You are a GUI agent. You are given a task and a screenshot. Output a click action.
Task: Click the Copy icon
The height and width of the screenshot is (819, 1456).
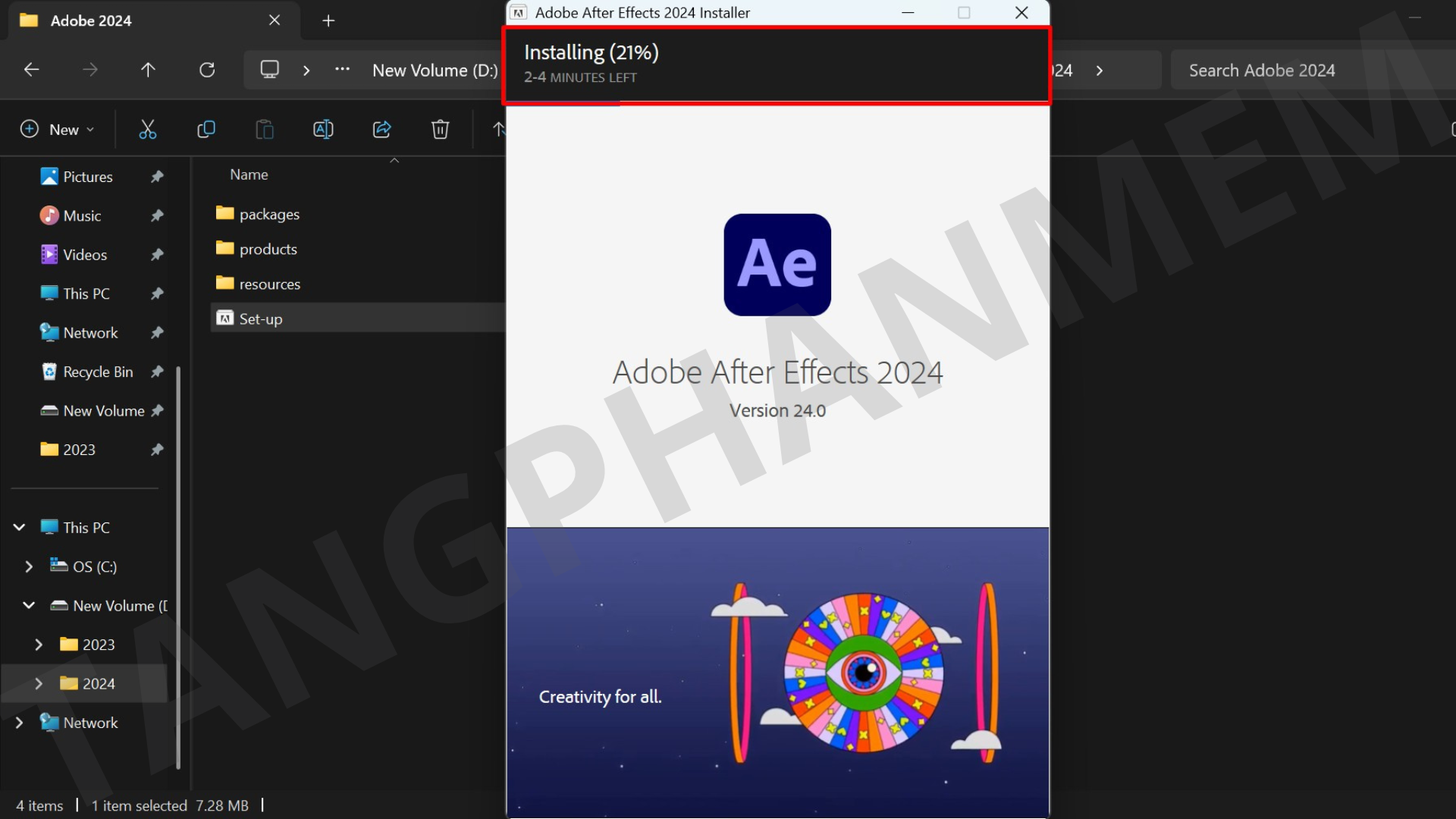[206, 129]
